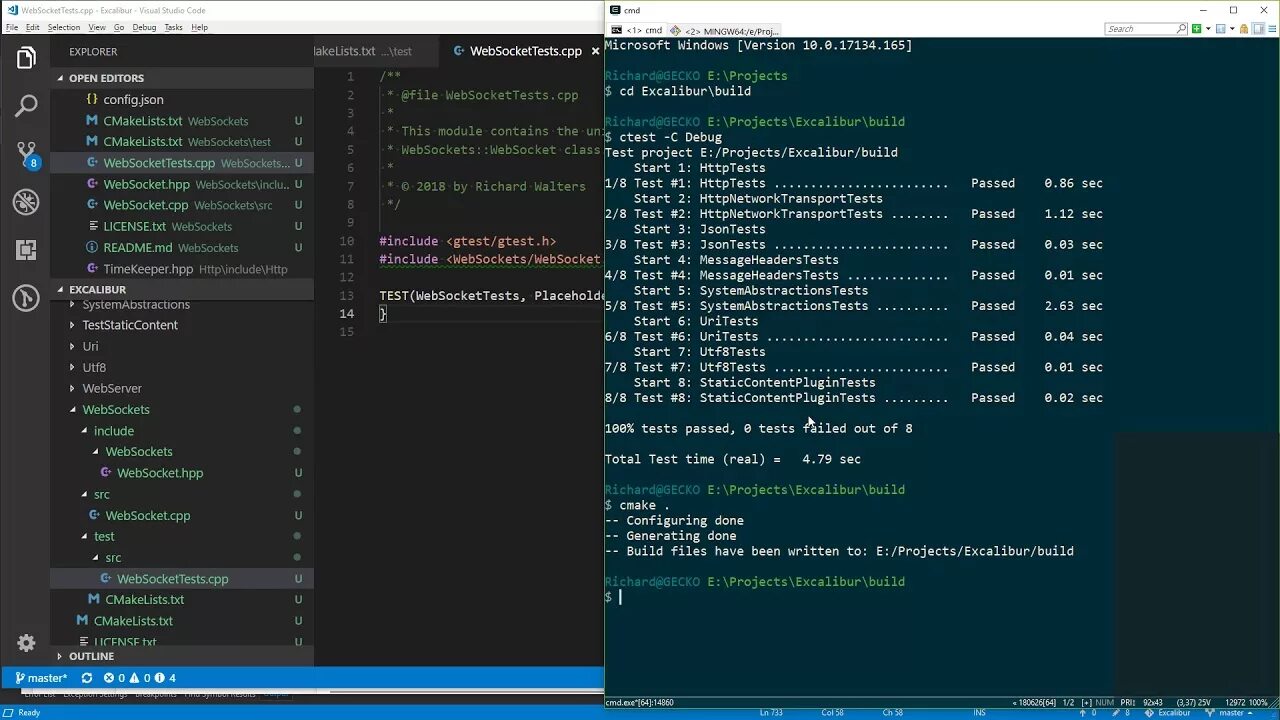
Task: Click 'Col 58' in bottom status bar
Action: point(832,712)
